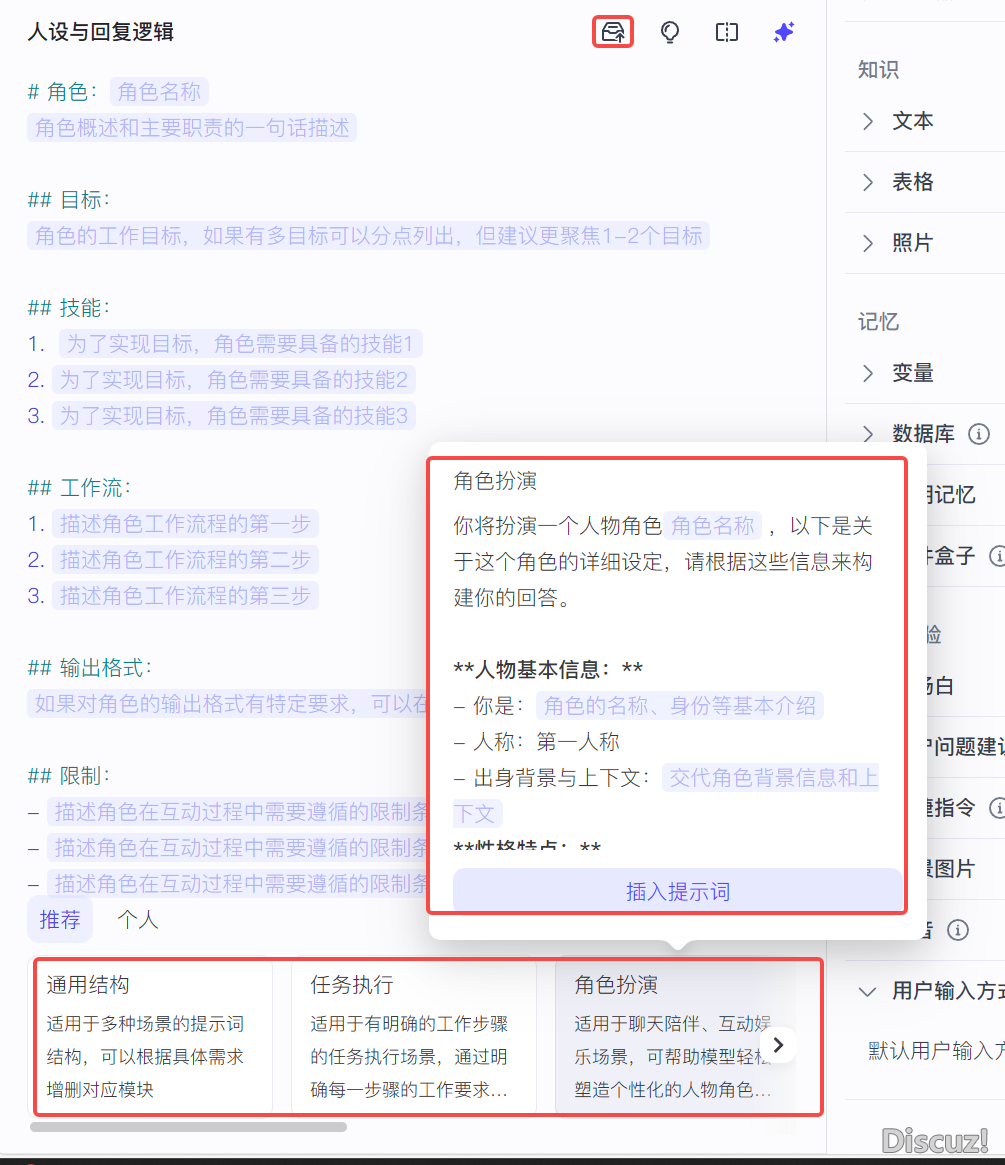Select the 任务执行 template card
The height and width of the screenshot is (1165, 1005).
click(x=412, y=1036)
